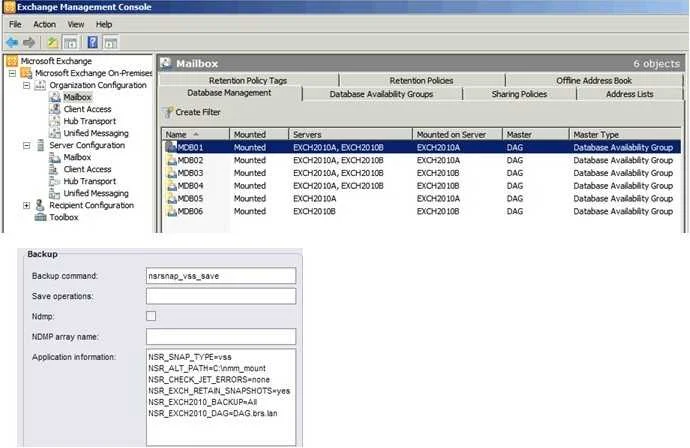Select Unified Messaging under Organization Configuration
The height and width of the screenshot is (448, 690).
(x=96, y=133)
